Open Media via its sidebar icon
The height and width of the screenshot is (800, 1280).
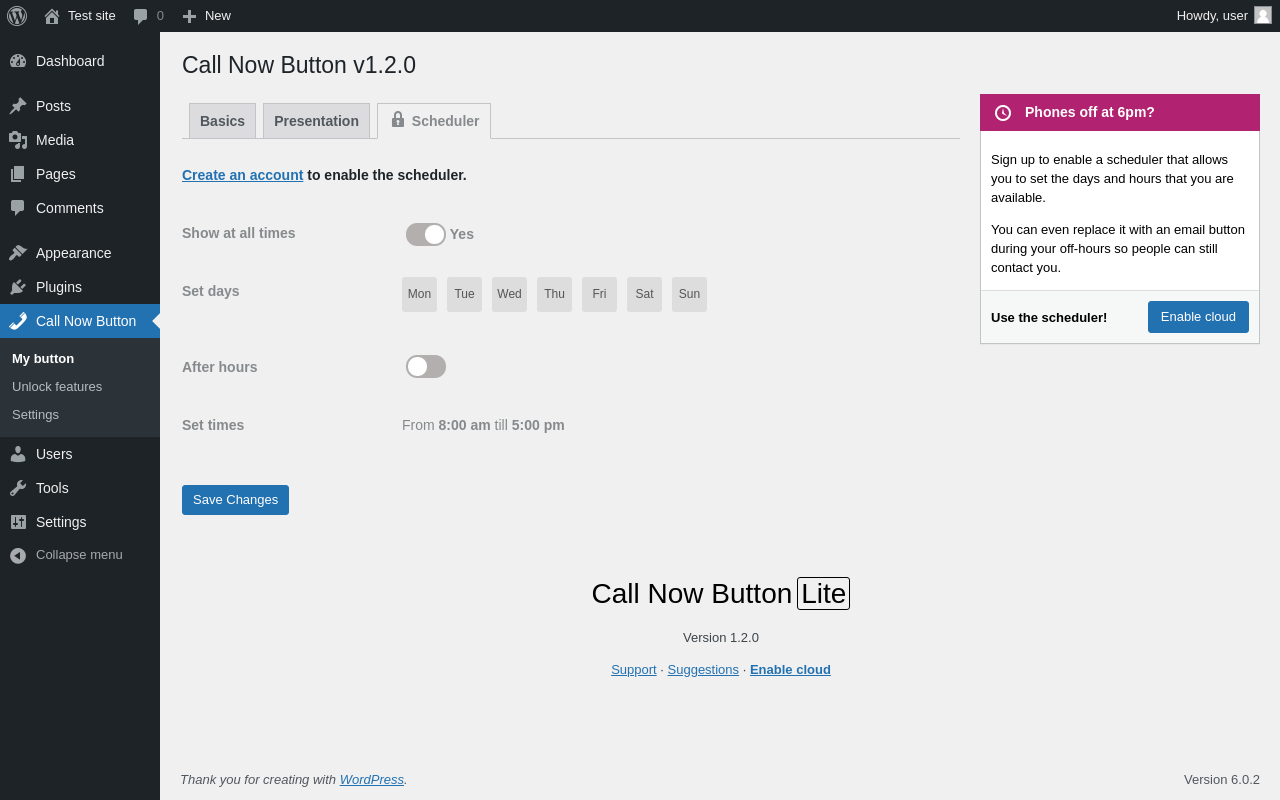(18, 140)
